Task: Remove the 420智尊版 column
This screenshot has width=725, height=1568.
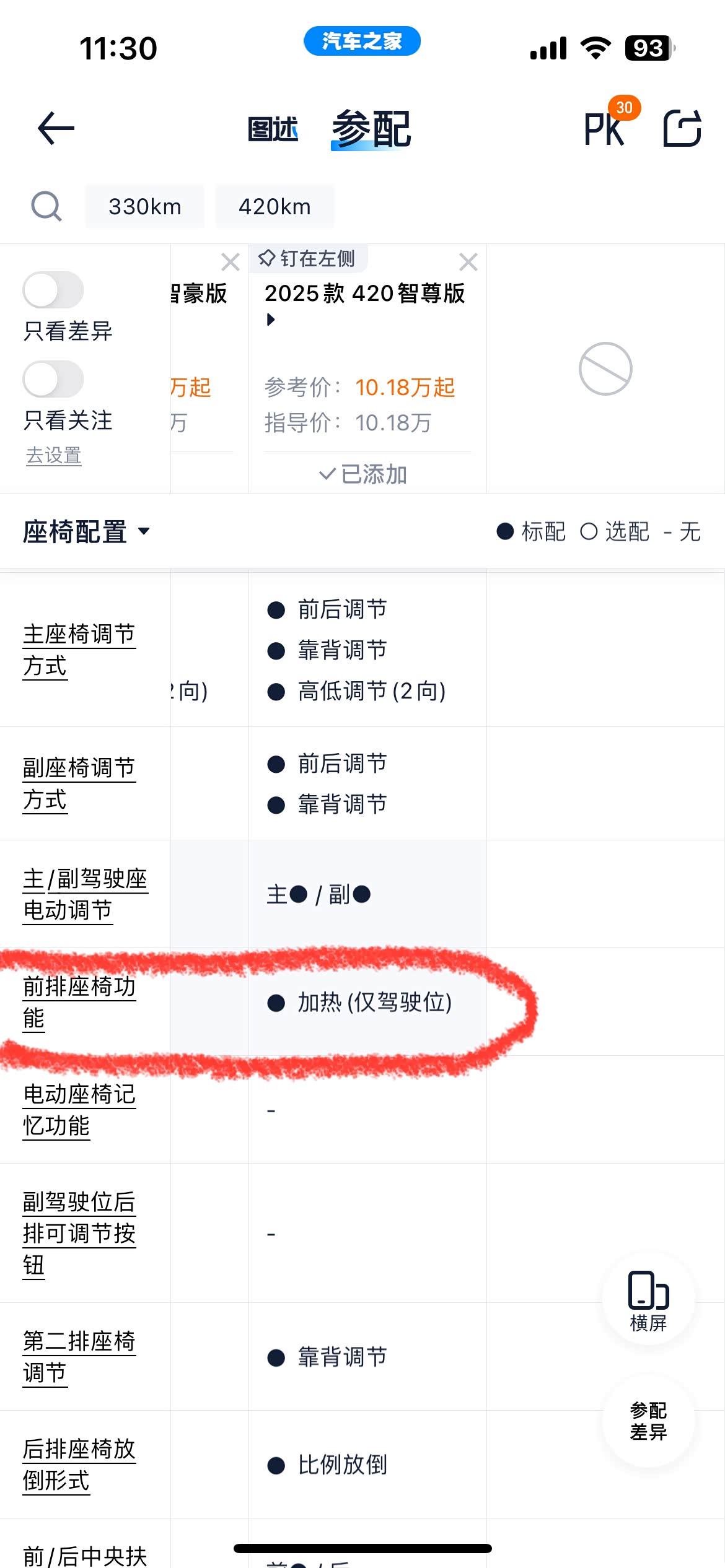Action: click(468, 262)
